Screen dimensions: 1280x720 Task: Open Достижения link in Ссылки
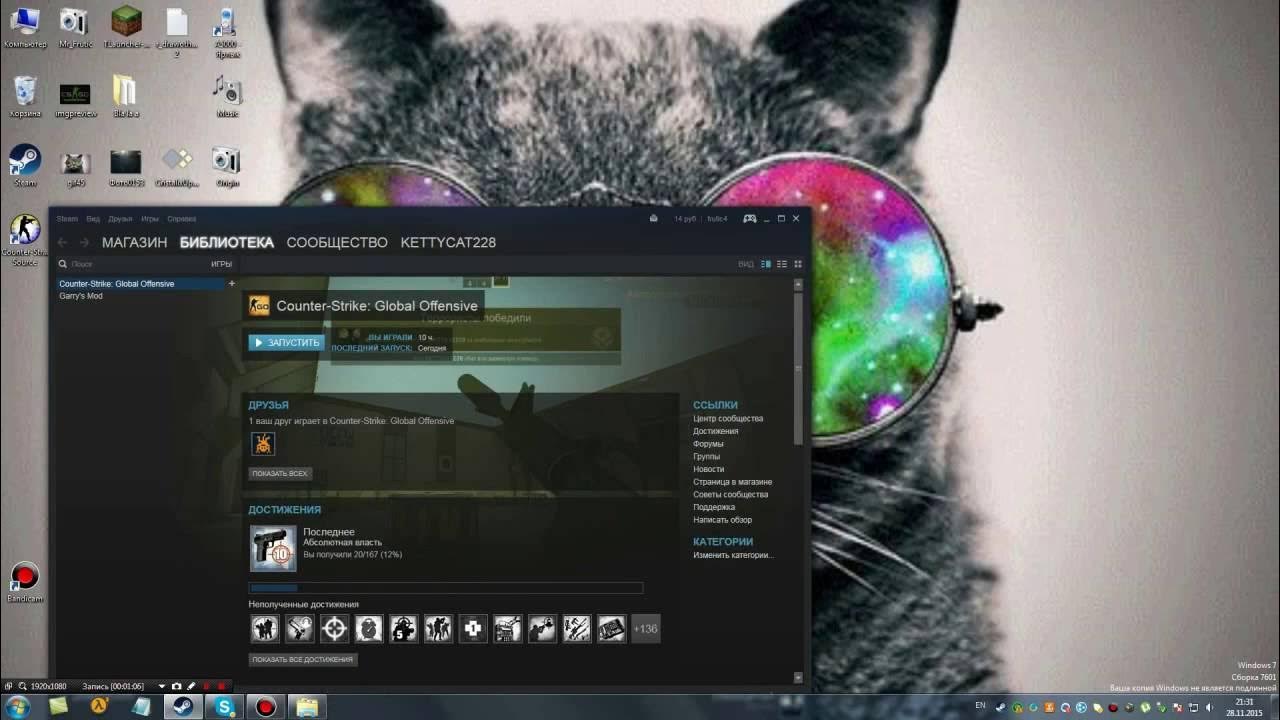click(x=716, y=431)
